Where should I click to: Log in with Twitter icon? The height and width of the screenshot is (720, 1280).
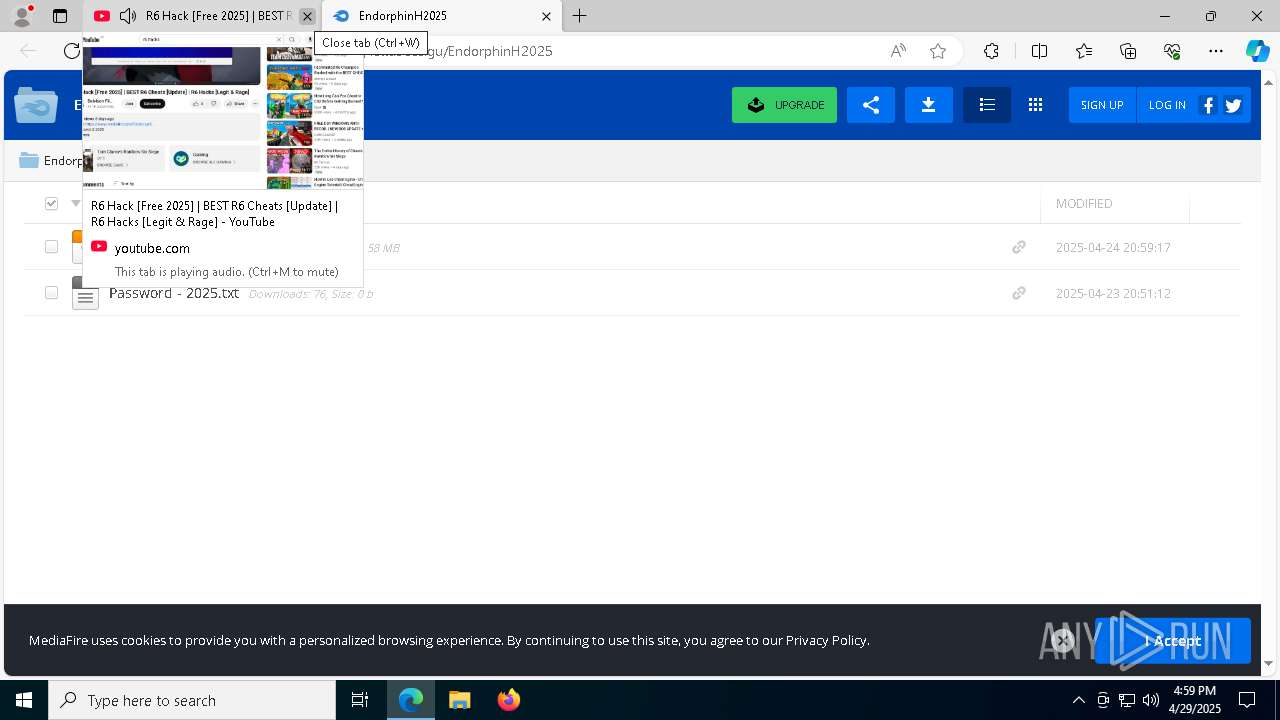pos(1233,105)
